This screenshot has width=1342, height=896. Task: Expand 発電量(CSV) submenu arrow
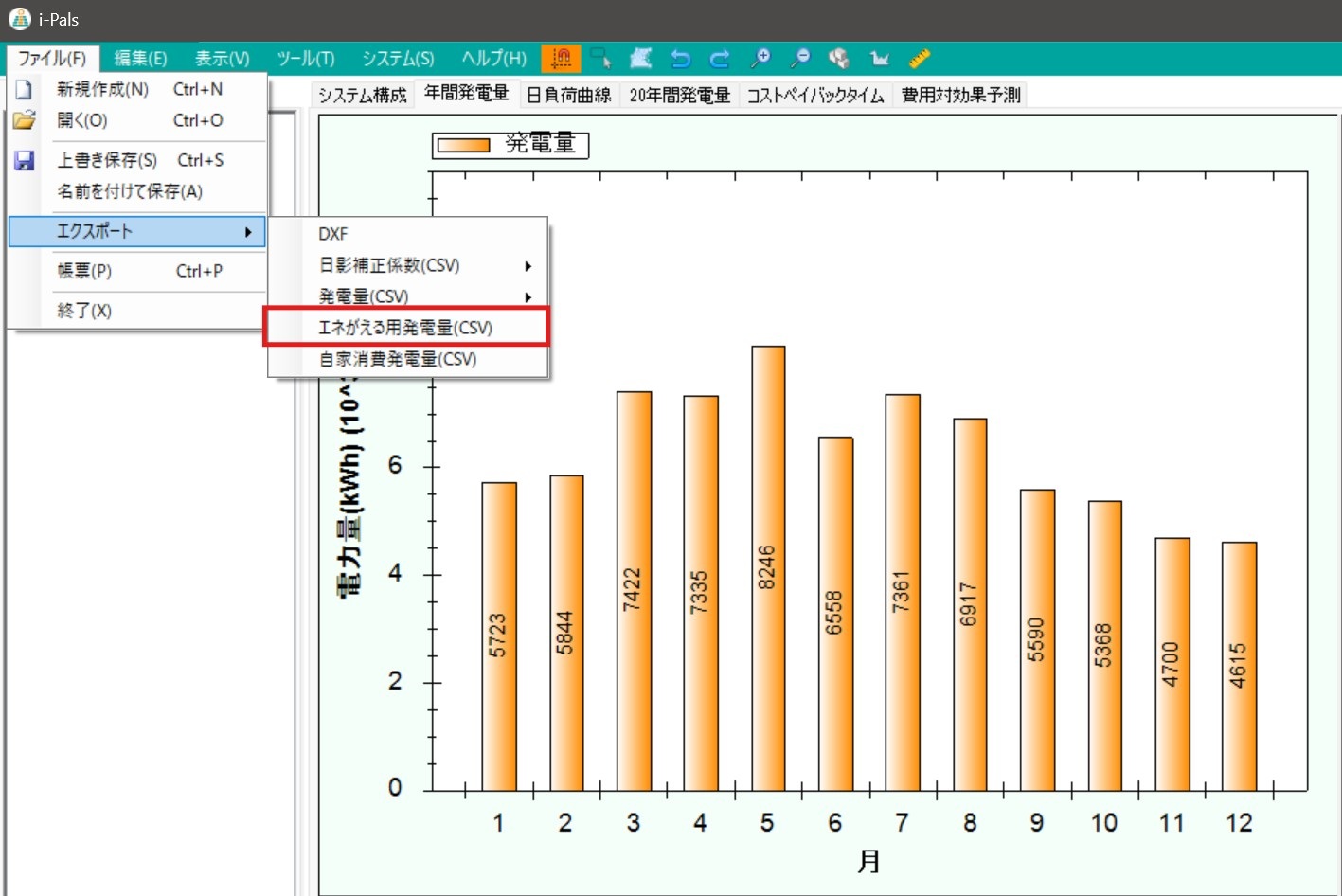click(x=528, y=297)
